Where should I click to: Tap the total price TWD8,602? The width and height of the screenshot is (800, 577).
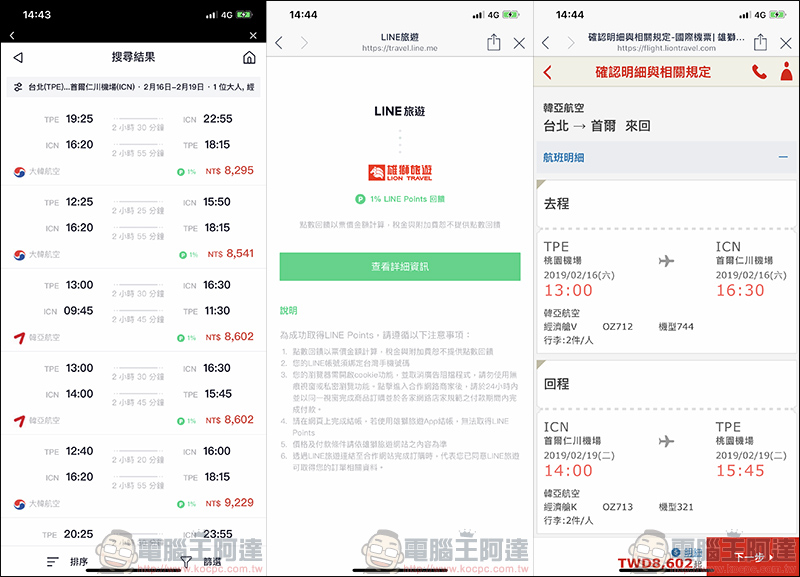point(655,563)
